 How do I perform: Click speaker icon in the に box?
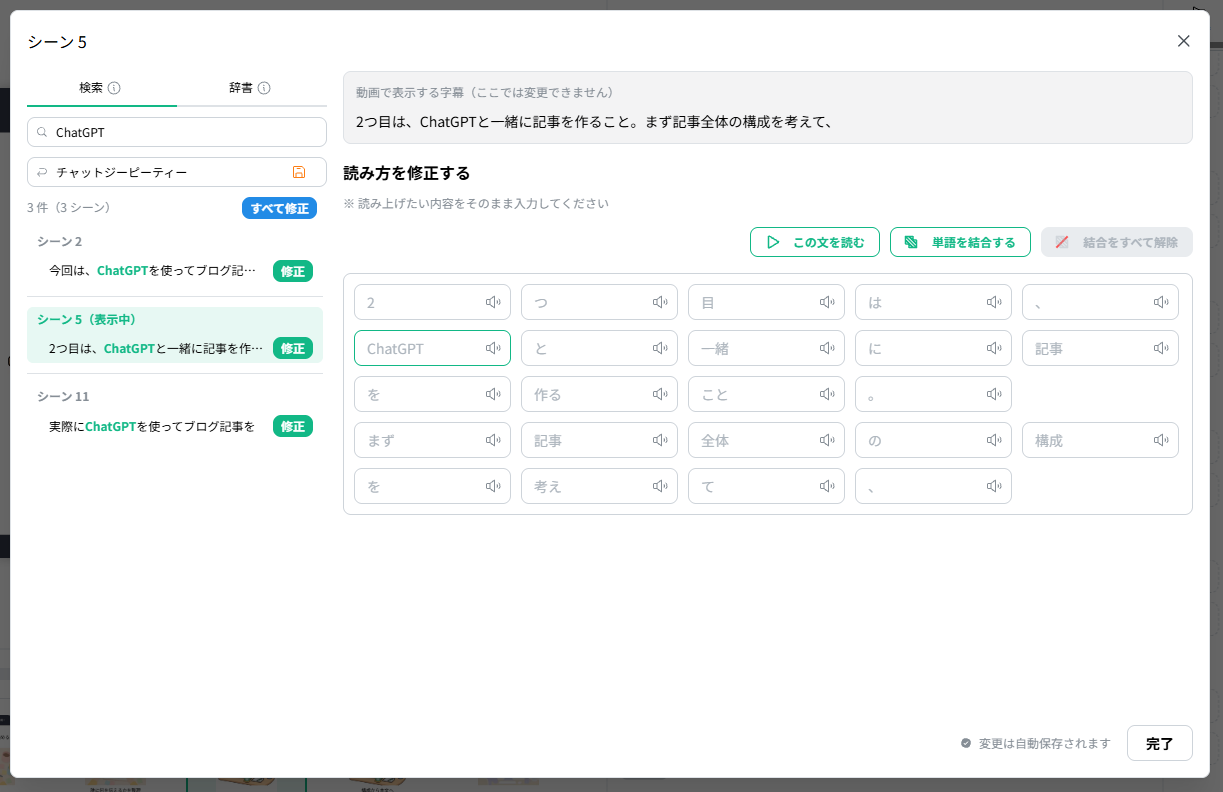[x=994, y=348]
